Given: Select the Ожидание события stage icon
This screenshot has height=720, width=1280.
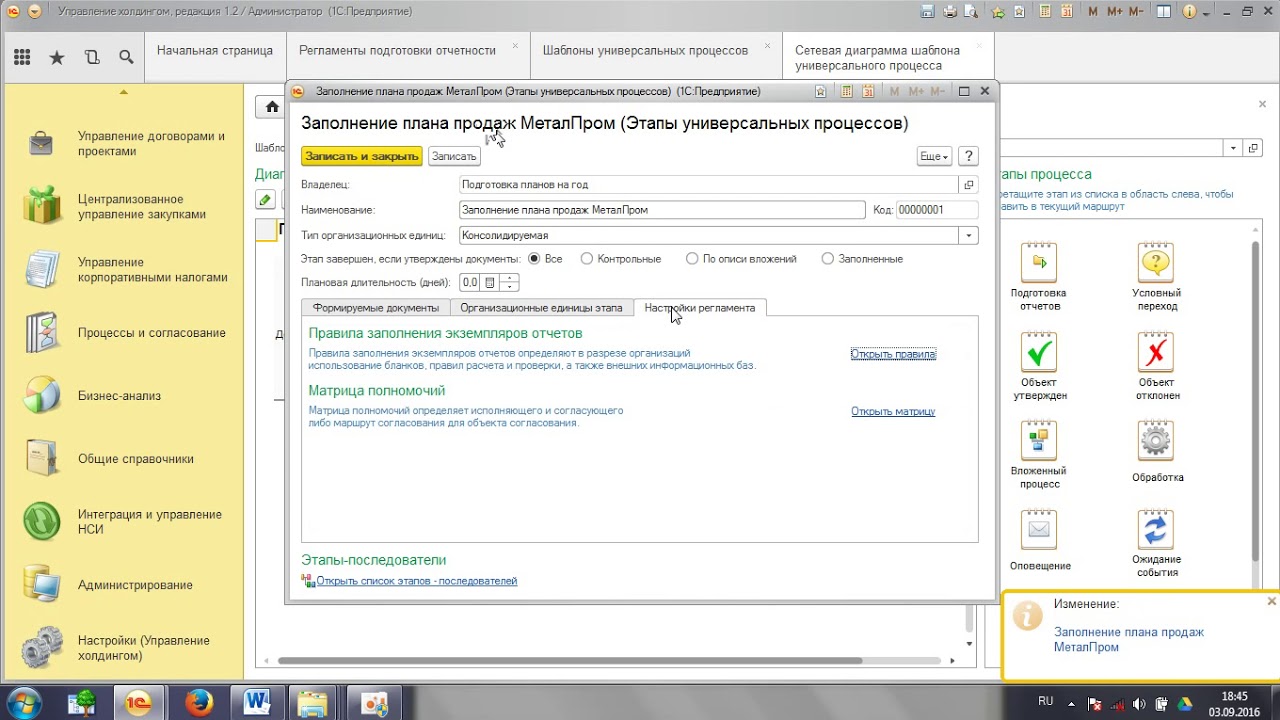Looking at the screenshot, I should pos(1156,530).
